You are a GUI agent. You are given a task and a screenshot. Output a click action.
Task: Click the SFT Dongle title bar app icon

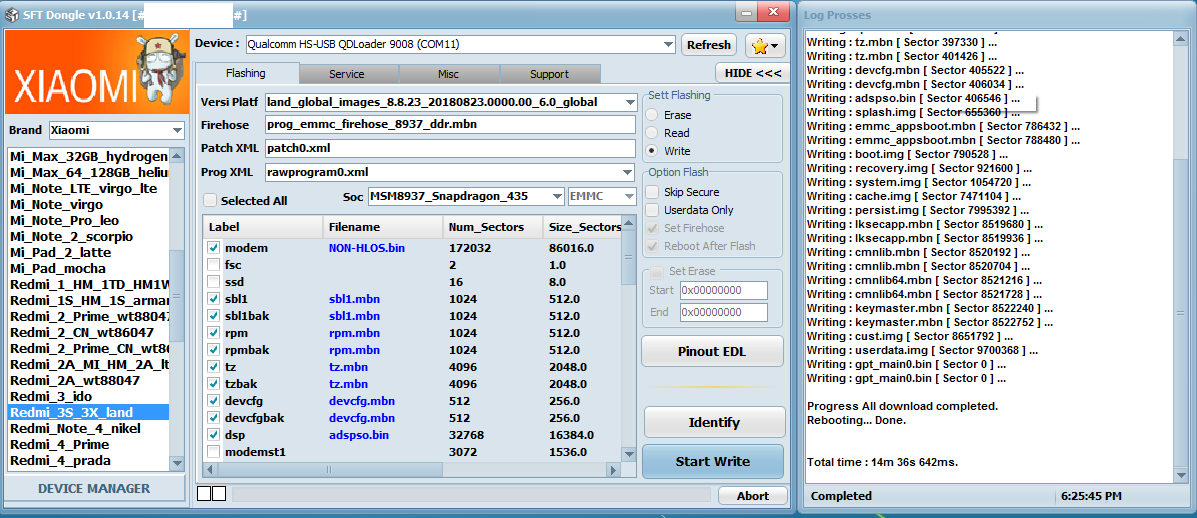pos(12,15)
